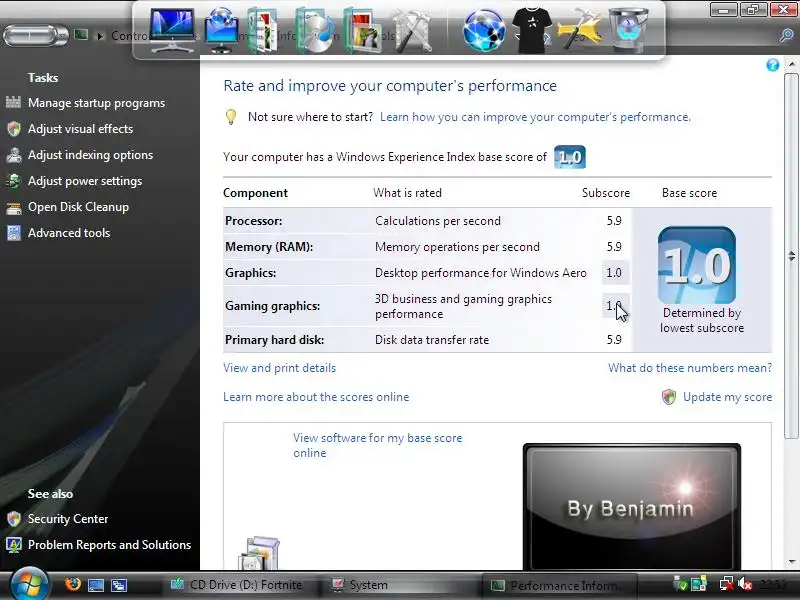This screenshot has height=600, width=800.
Task: Select the Memory (RAM) row
Action: coord(427,247)
